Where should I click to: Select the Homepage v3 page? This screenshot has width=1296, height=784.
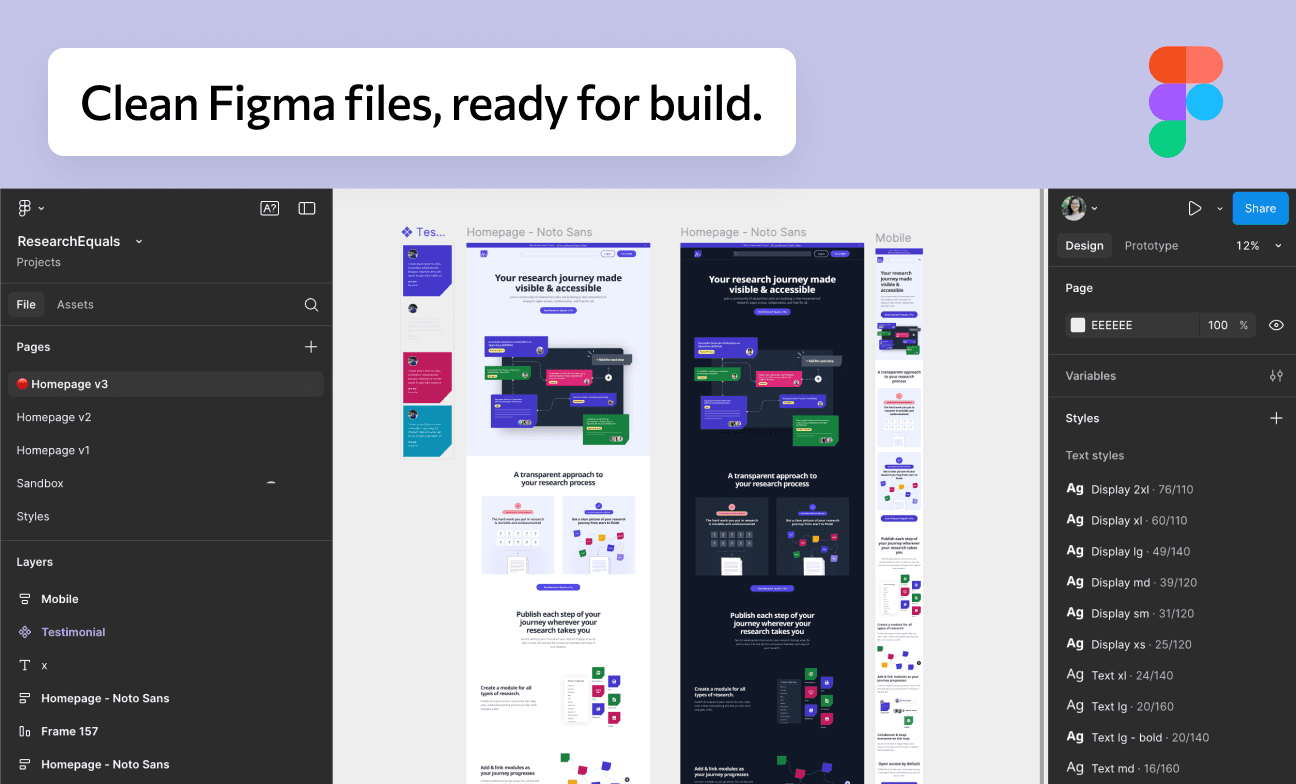click(165, 384)
